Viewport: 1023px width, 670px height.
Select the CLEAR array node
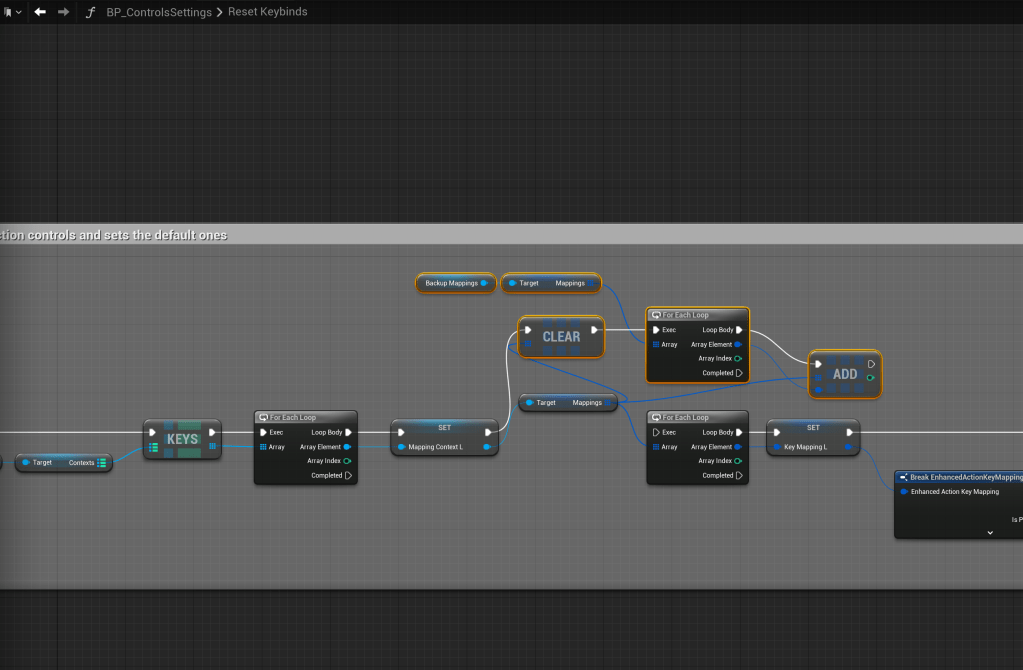[561, 337]
